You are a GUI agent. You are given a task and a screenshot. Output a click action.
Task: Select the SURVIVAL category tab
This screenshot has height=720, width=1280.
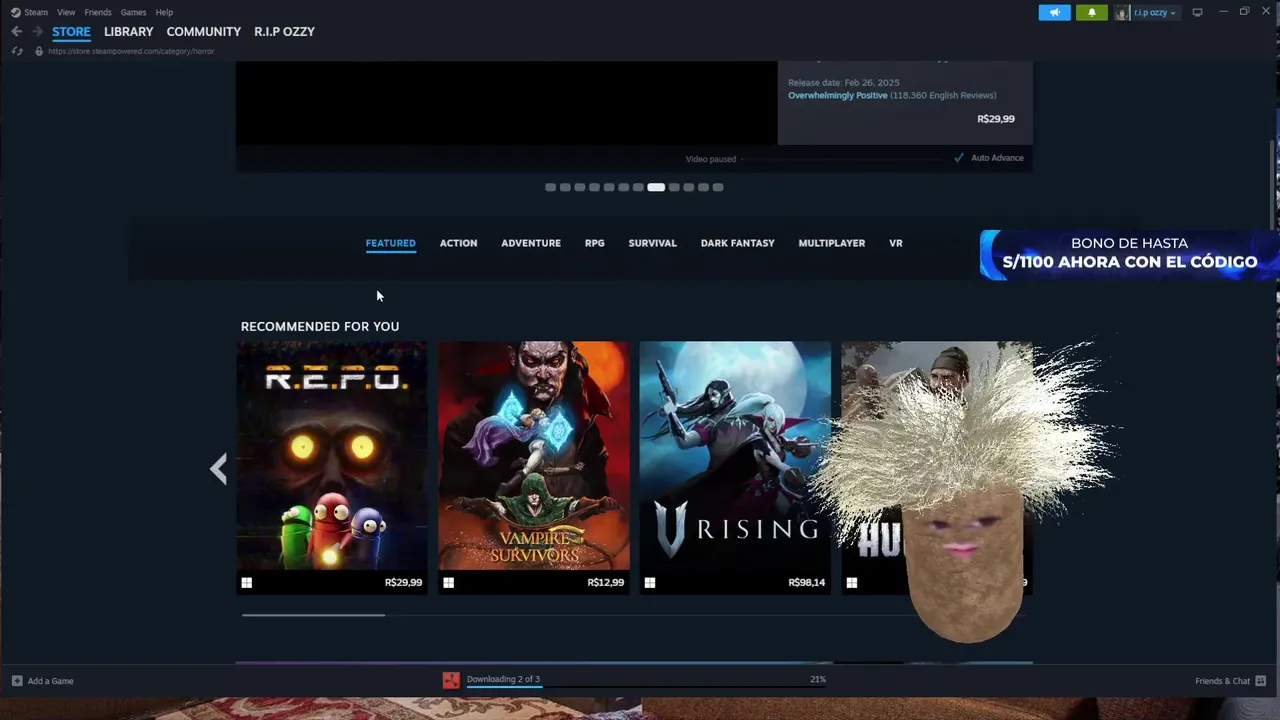pyautogui.click(x=652, y=243)
